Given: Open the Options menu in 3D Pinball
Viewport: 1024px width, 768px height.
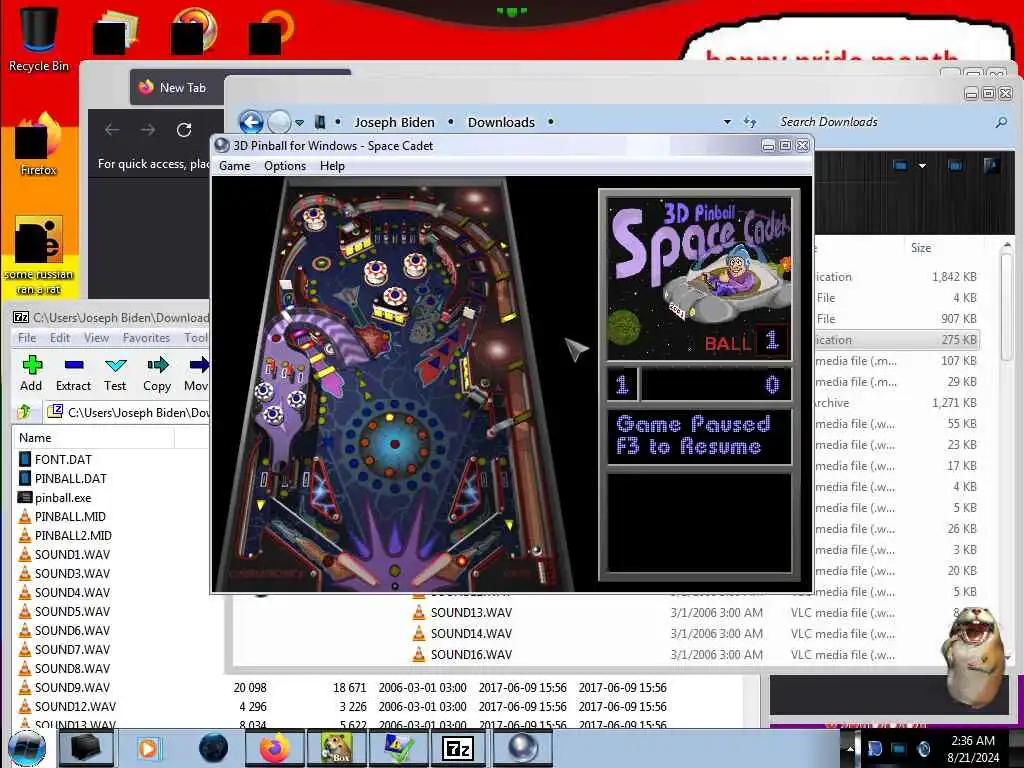Looking at the screenshot, I should tap(285, 166).
